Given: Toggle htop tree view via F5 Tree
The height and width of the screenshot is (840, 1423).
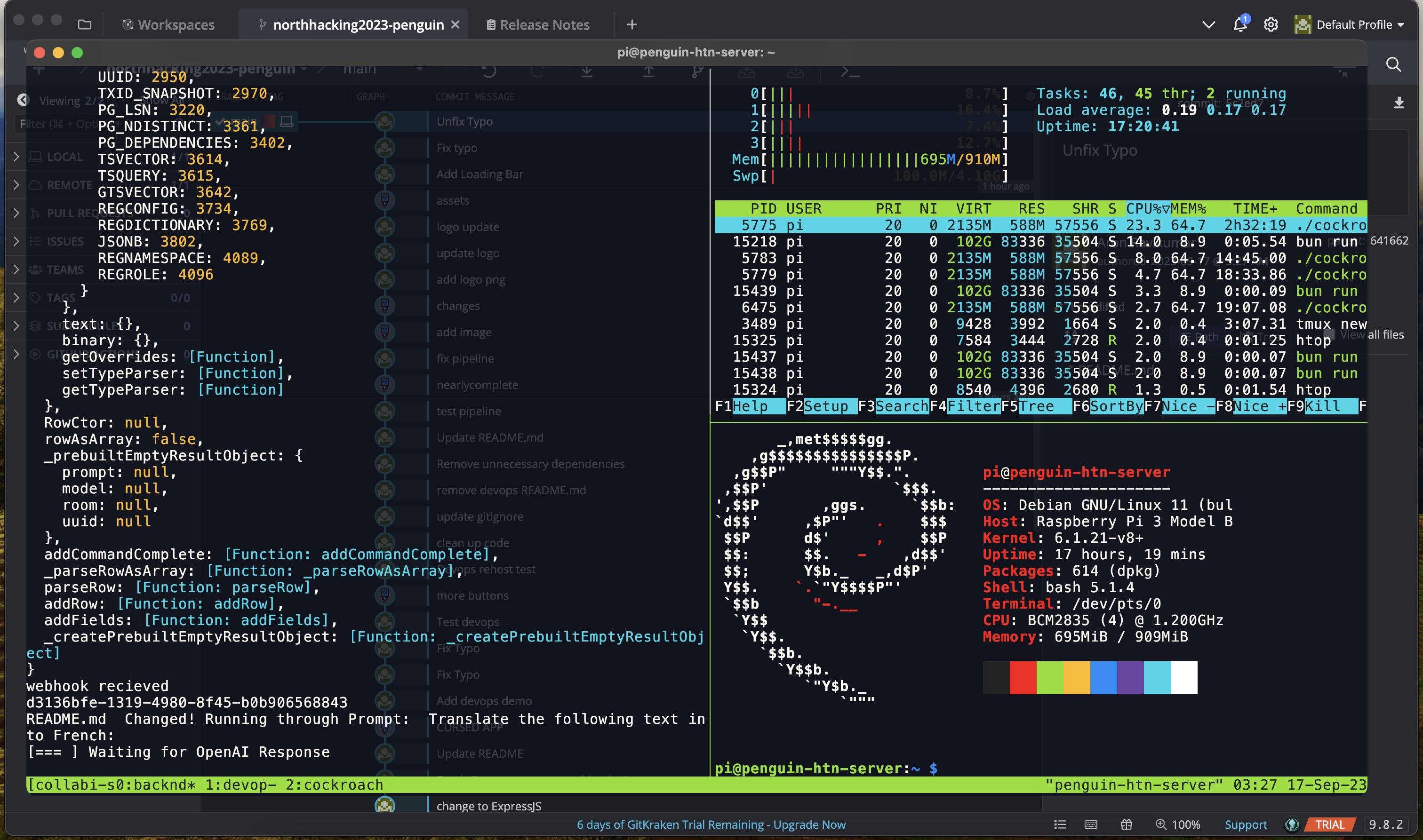Looking at the screenshot, I should (1036, 406).
